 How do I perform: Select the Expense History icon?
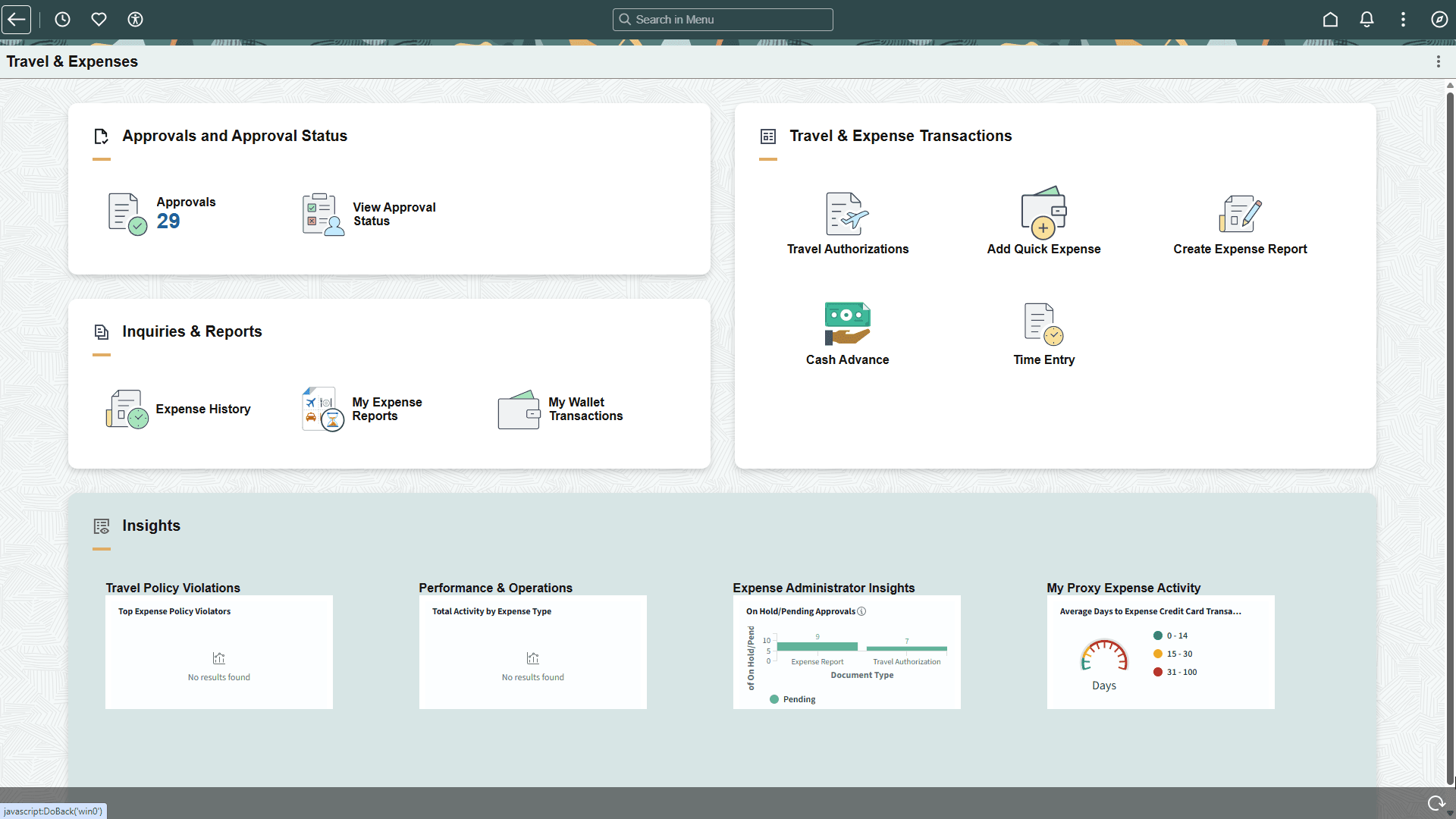[x=126, y=408]
